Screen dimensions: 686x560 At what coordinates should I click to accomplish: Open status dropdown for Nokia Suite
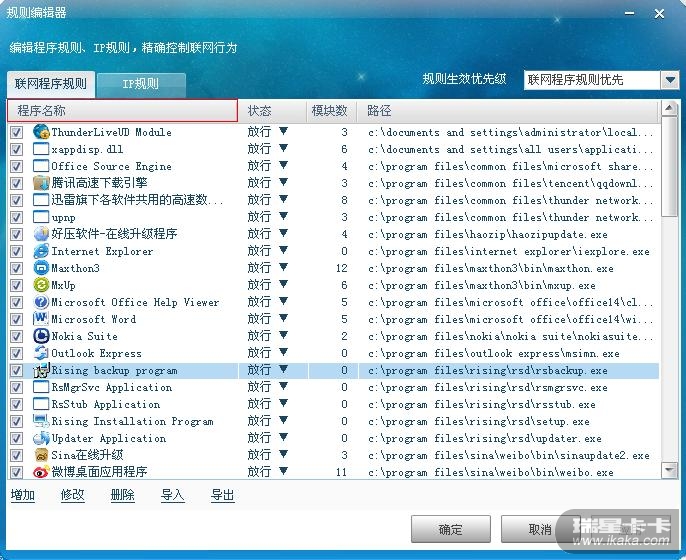click(x=284, y=335)
